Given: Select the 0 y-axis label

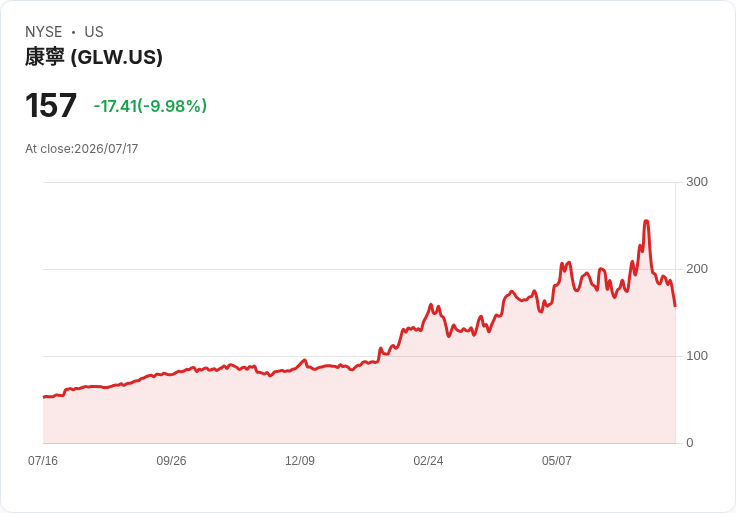Looking at the screenshot, I should click(690, 443).
